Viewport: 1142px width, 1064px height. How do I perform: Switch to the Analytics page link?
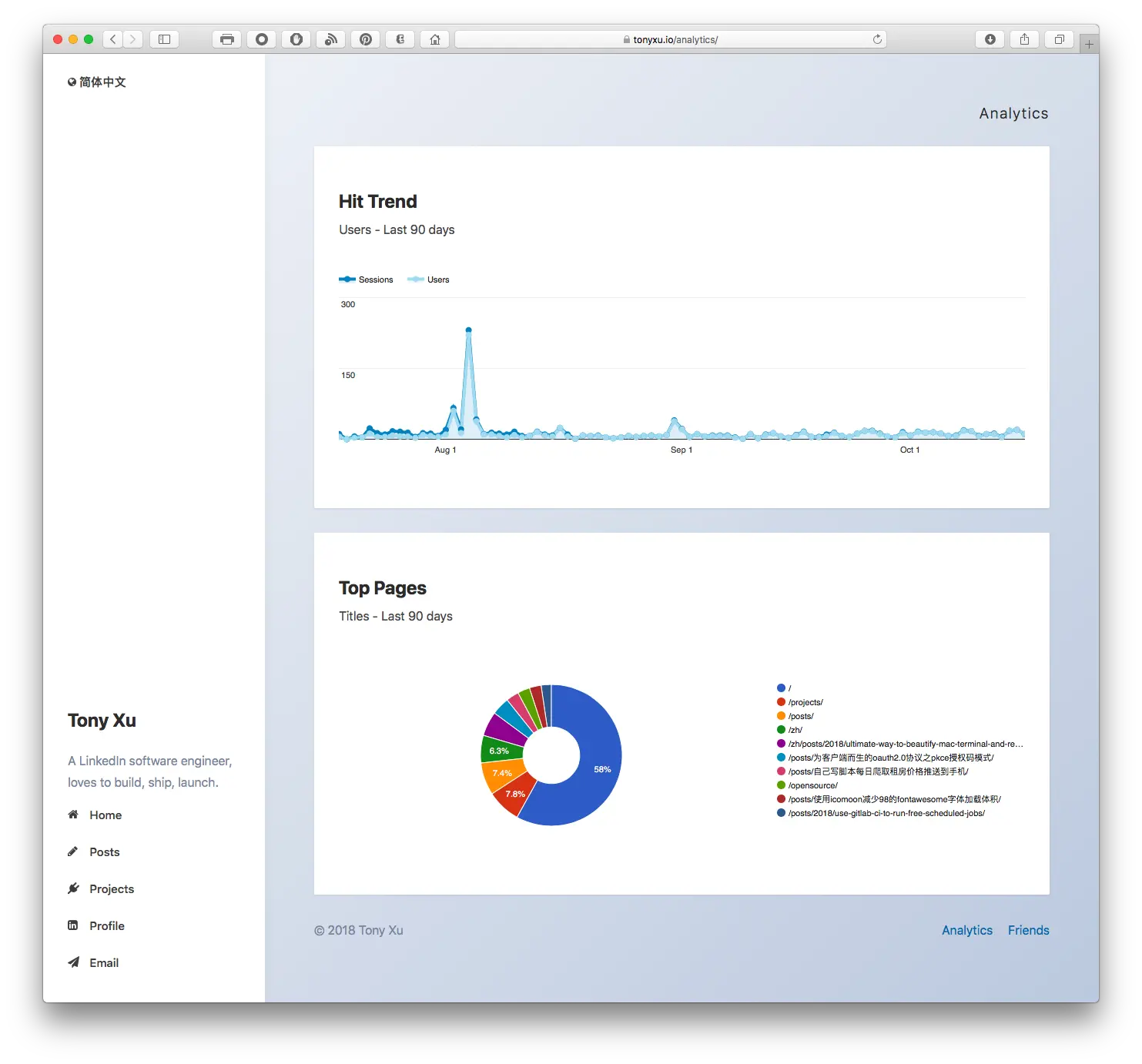tap(966, 930)
